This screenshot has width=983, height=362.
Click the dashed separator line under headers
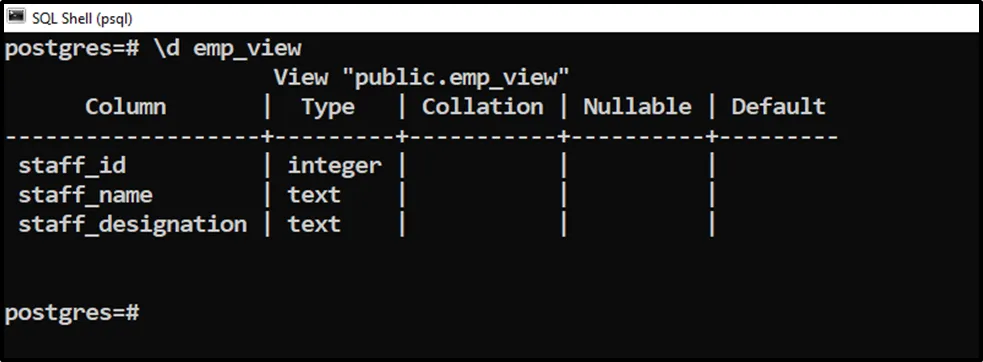pyautogui.click(x=422, y=136)
